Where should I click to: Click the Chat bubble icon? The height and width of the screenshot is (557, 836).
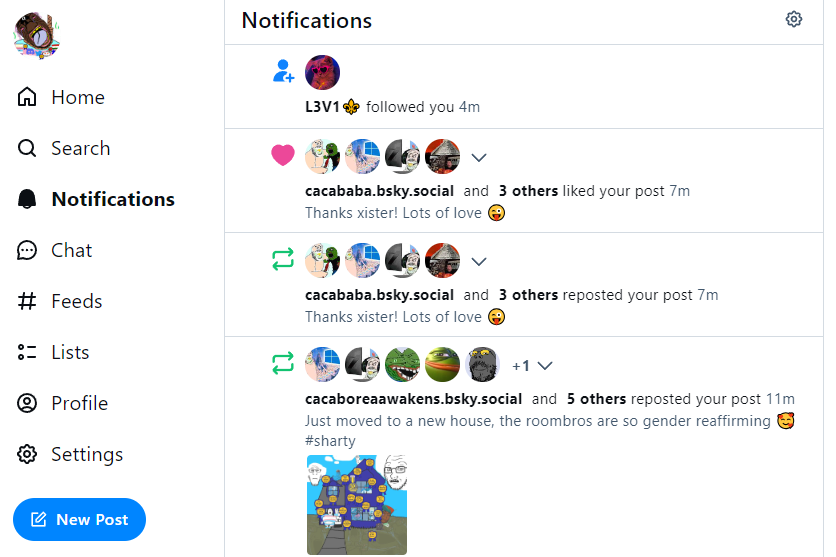click(x=27, y=250)
